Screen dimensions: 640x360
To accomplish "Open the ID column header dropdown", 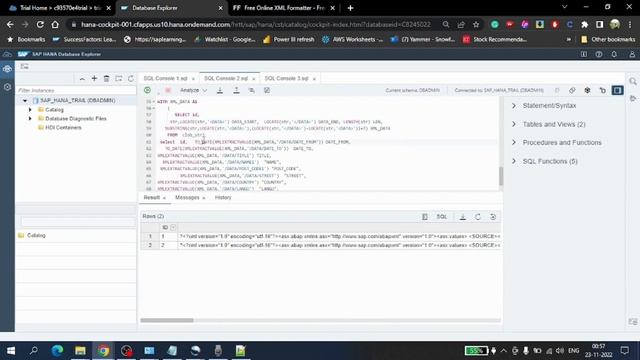I will (x=173, y=227).
